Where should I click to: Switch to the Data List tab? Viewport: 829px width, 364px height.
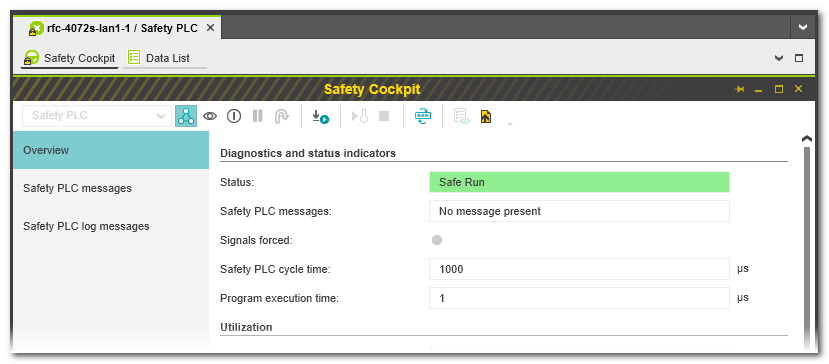point(165,58)
